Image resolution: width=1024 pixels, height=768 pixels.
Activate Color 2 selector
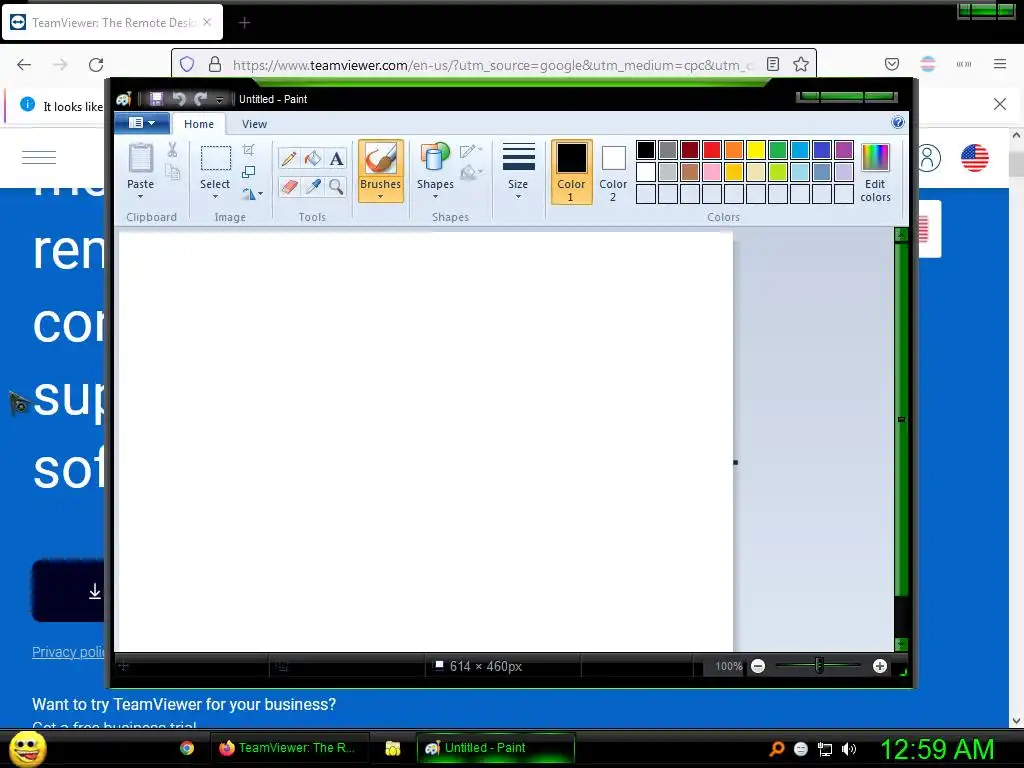pyautogui.click(x=613, y=172)
